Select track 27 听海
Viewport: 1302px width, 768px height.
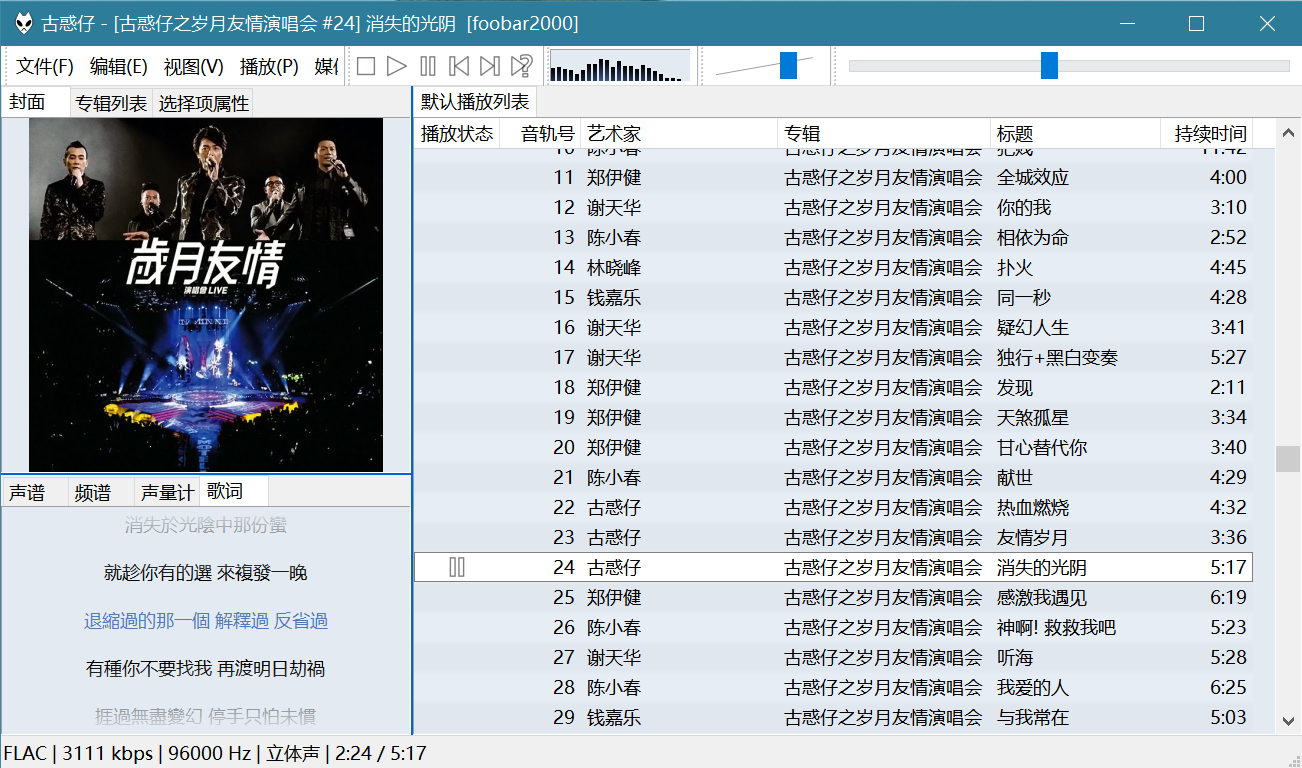pos(833,657)
